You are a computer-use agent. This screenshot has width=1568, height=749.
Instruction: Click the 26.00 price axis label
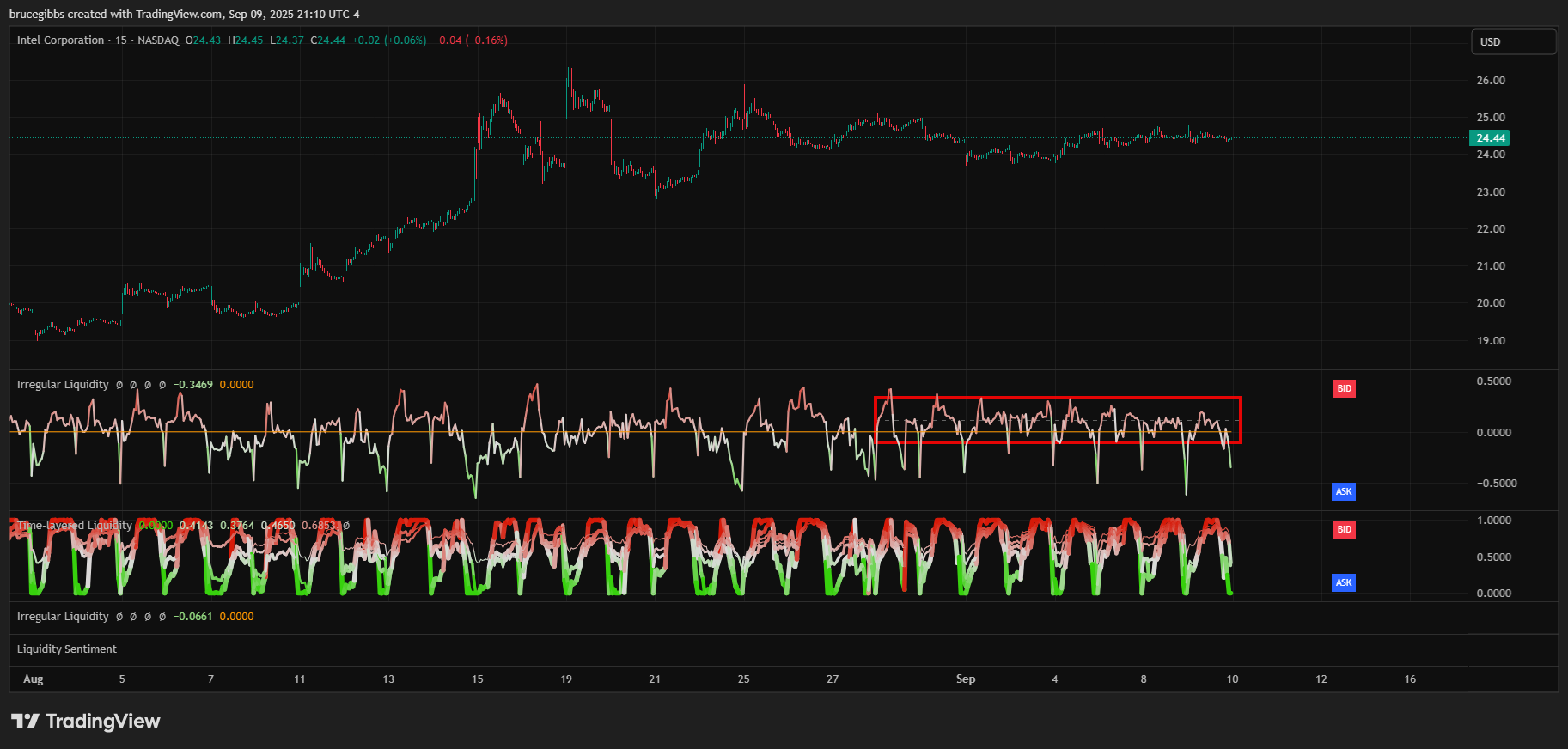click(1491, 80)
